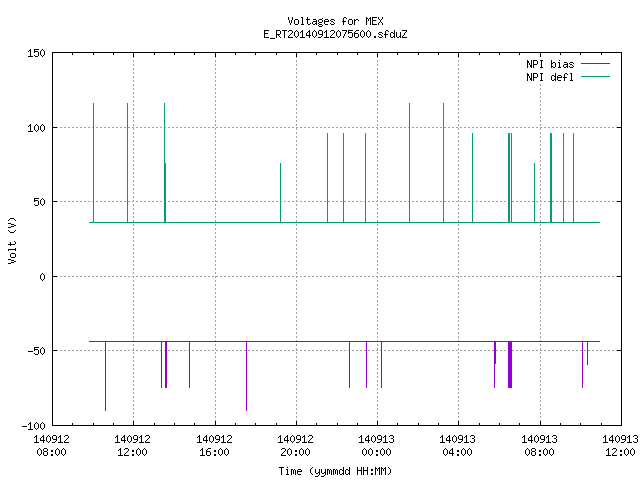Click the y-axis tick label -50
The height and width of the screenshot is (480, 640).
click(x=36, y=351)
